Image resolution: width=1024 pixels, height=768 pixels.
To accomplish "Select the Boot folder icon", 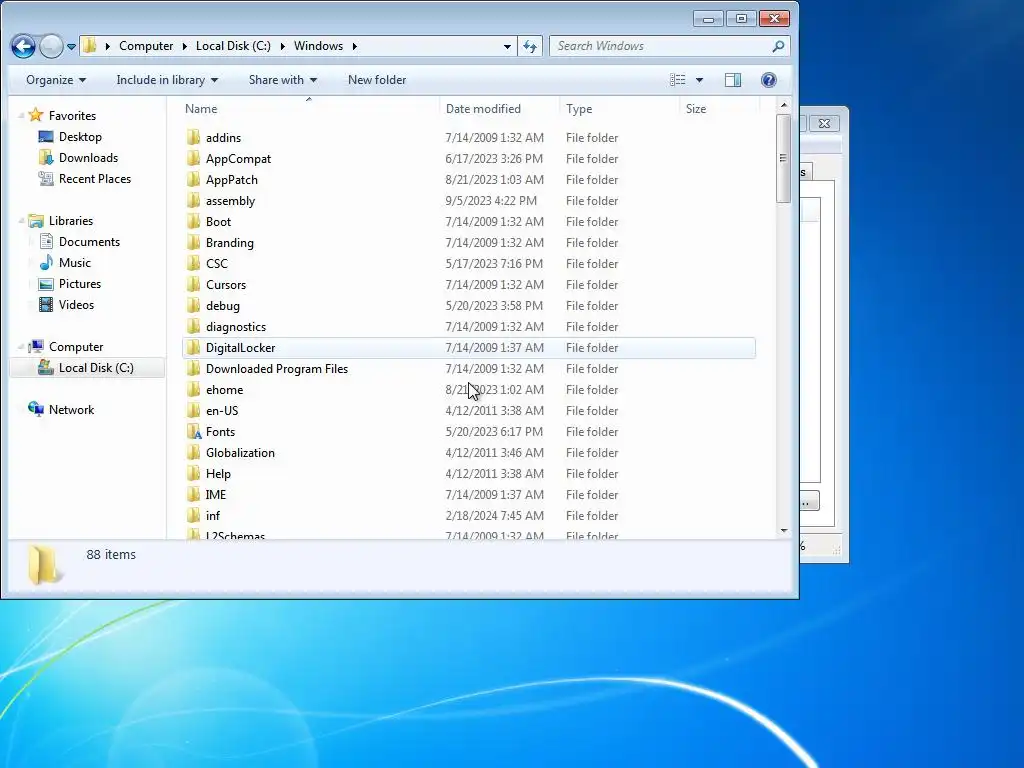I will tap(193, 221).
